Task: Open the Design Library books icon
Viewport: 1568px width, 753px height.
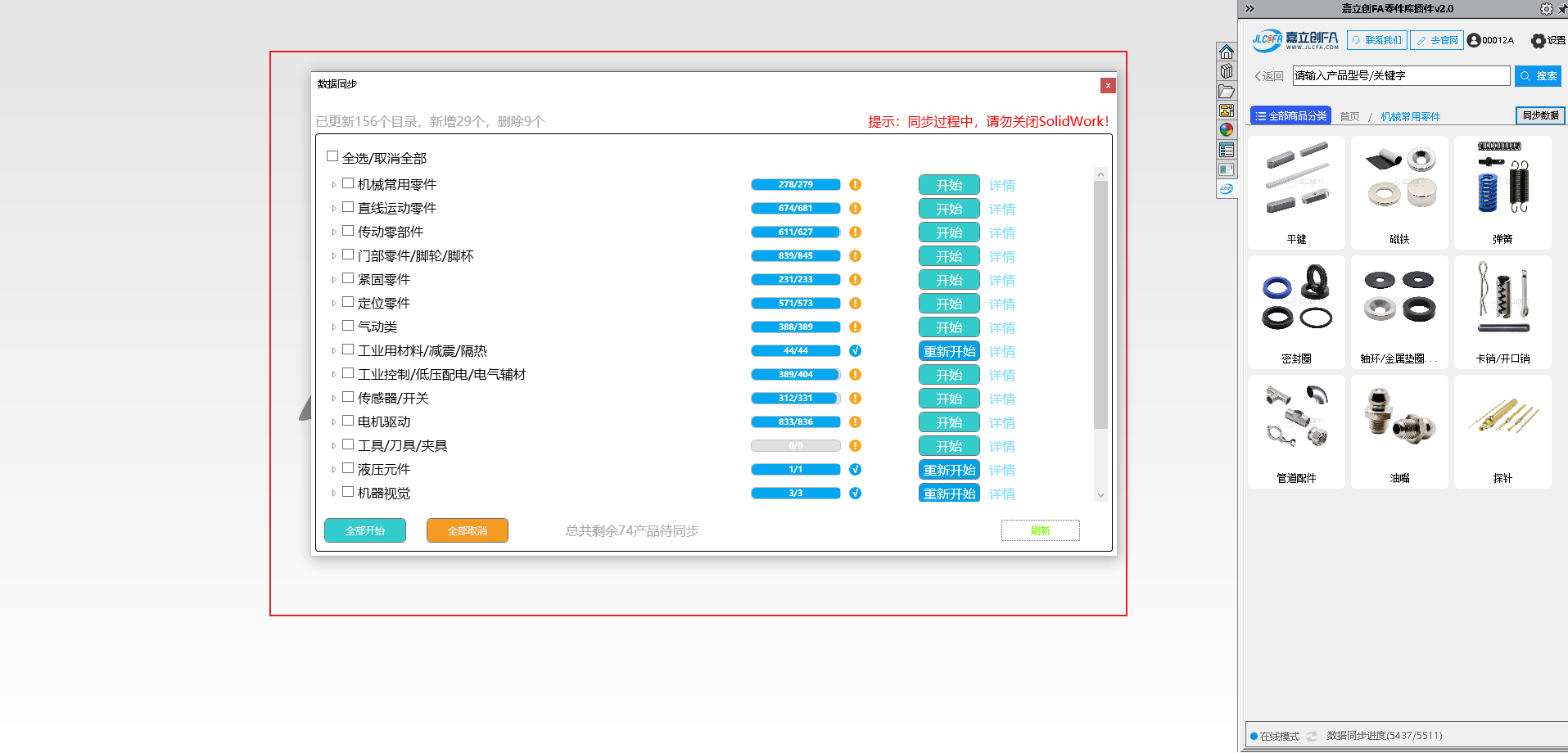Action: (1226, 72)
